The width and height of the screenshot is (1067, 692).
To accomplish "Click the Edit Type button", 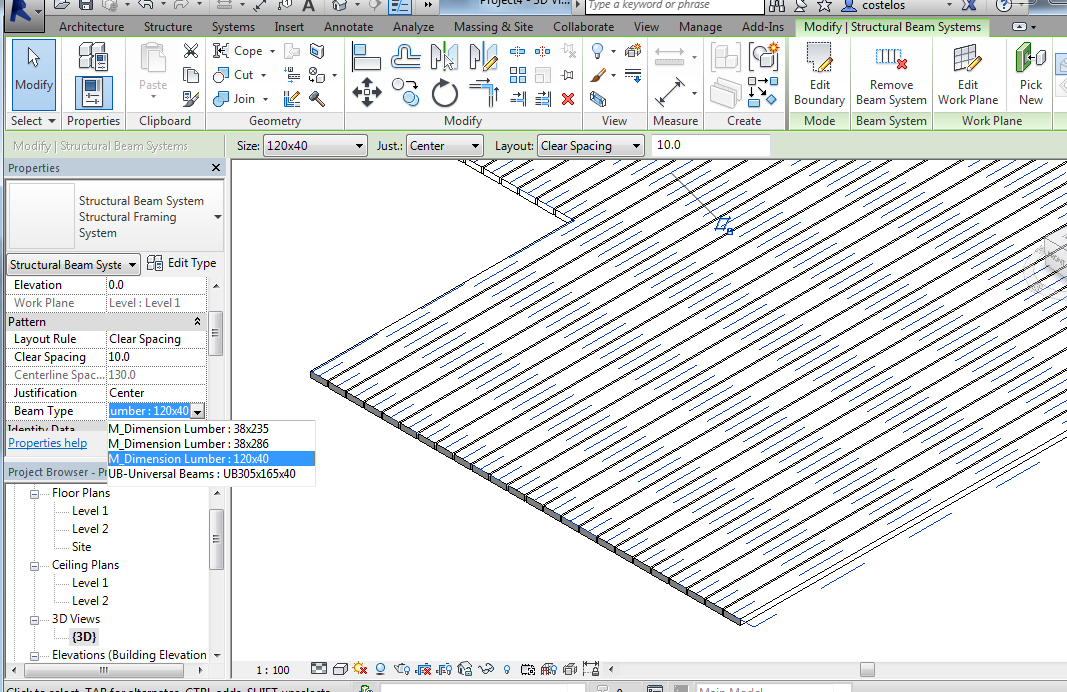I will [181, 263].
